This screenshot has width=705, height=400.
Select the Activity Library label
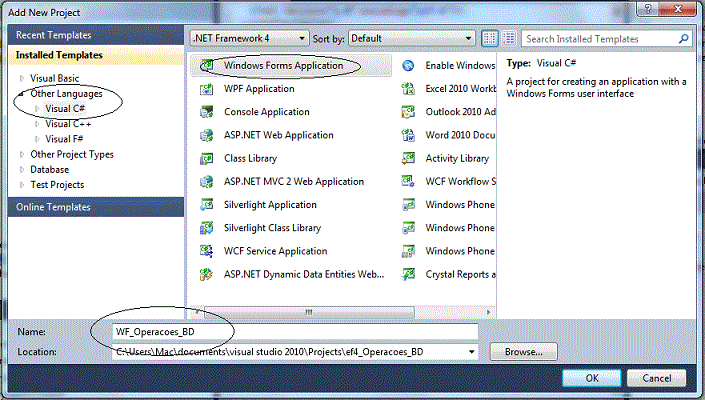[x=457, y=159]
